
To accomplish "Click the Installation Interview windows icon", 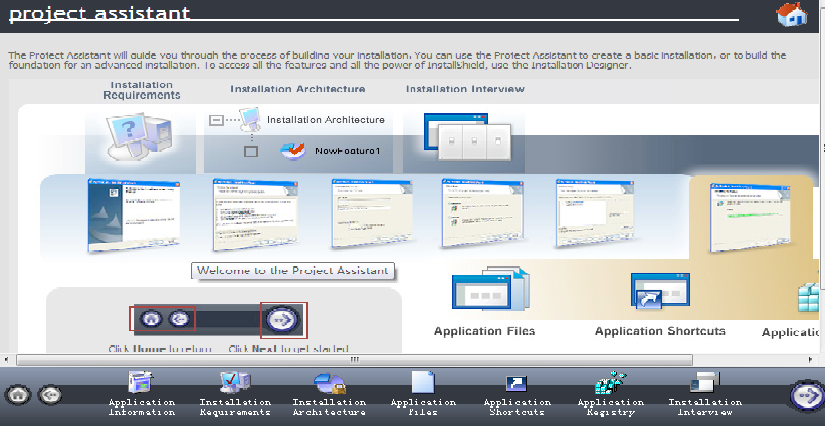I will tap(467, 136).
